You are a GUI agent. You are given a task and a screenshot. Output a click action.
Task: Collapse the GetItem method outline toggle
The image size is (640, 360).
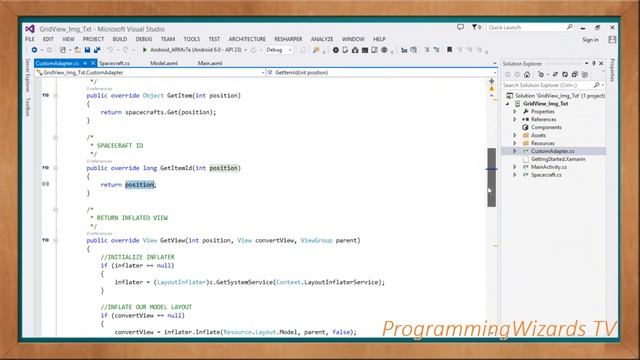[x=56, y=96]
